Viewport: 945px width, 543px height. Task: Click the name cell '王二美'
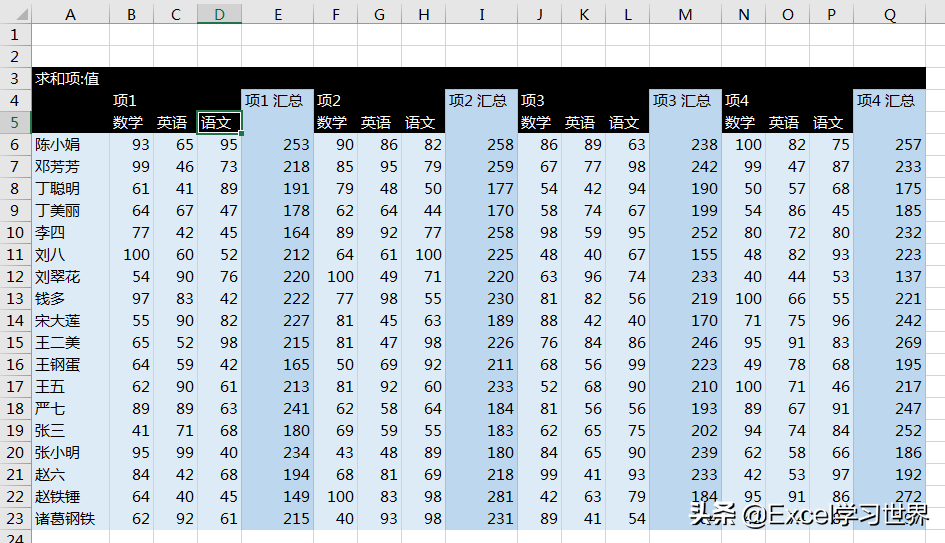[x=71, y=342]
